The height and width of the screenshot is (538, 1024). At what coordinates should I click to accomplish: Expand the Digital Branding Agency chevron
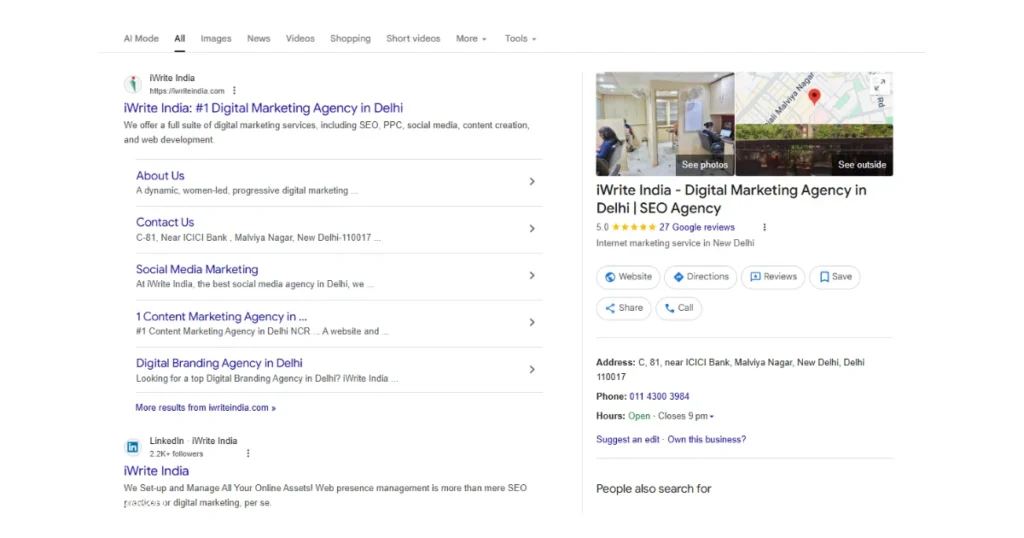click(532, 370)
